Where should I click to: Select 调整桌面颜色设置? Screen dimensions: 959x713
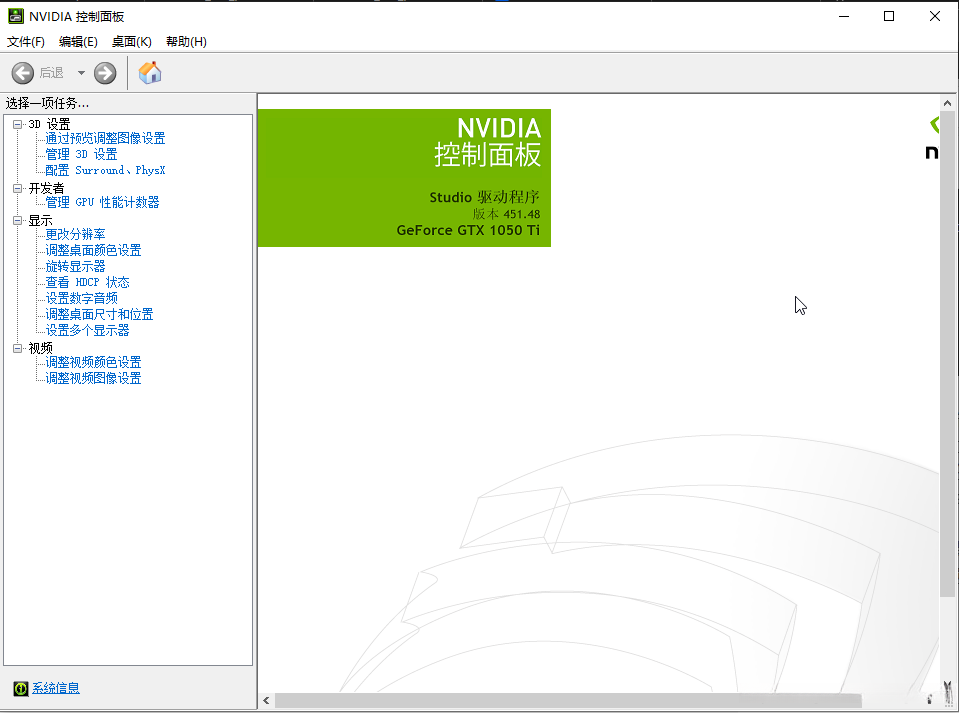pyautogui.click(x=94, y=251)
